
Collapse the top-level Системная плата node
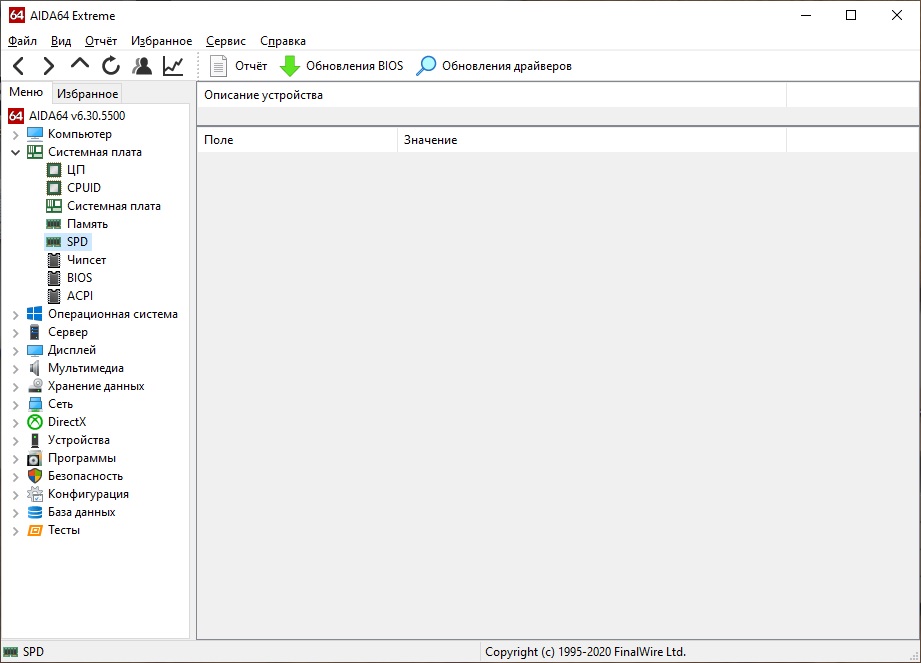click(x=16, y=152)
